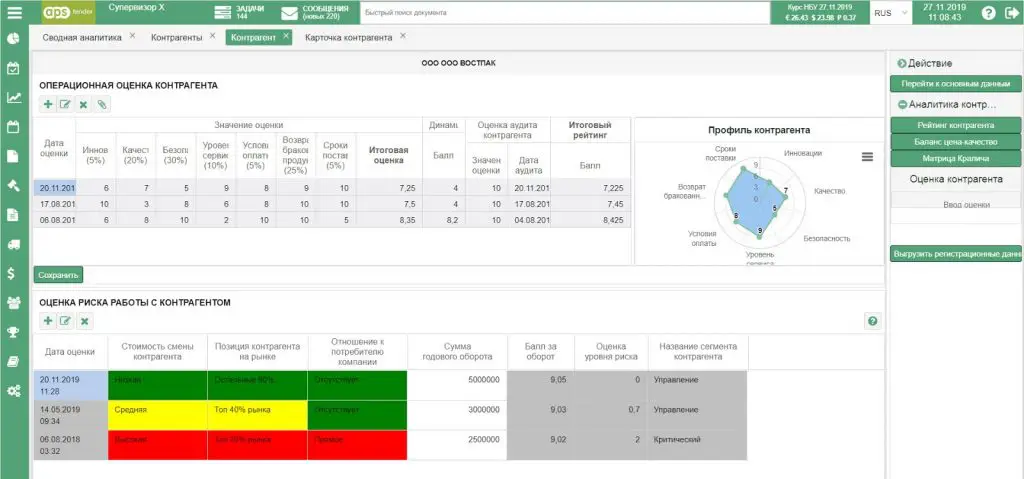Image resolution: width=1024 pixels, height=479 pixels.
Task: Close the Контрагенты tab
Action: (x=212, y=37)
